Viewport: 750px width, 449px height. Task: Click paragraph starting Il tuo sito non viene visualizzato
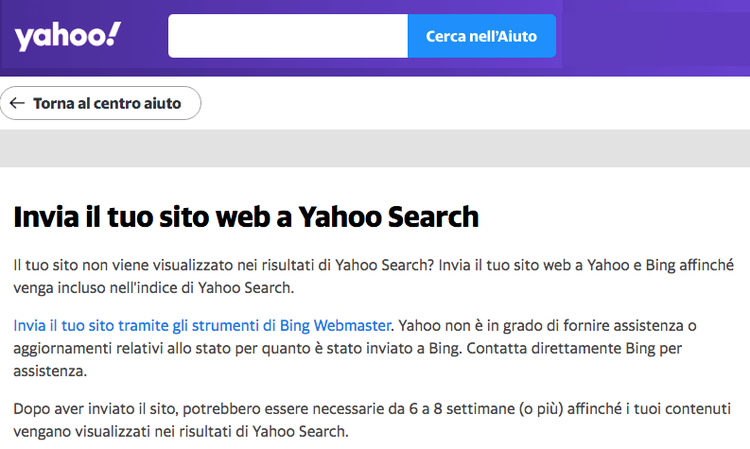tap(373, 276)
